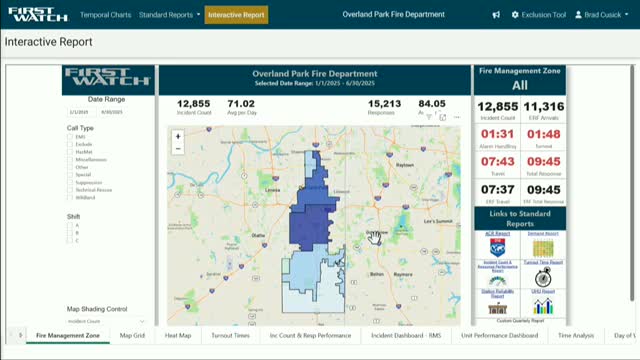This screenshot has height=360, width=640.
Task: Click the 01:48 Turnout value
Action: coord(544,134)
